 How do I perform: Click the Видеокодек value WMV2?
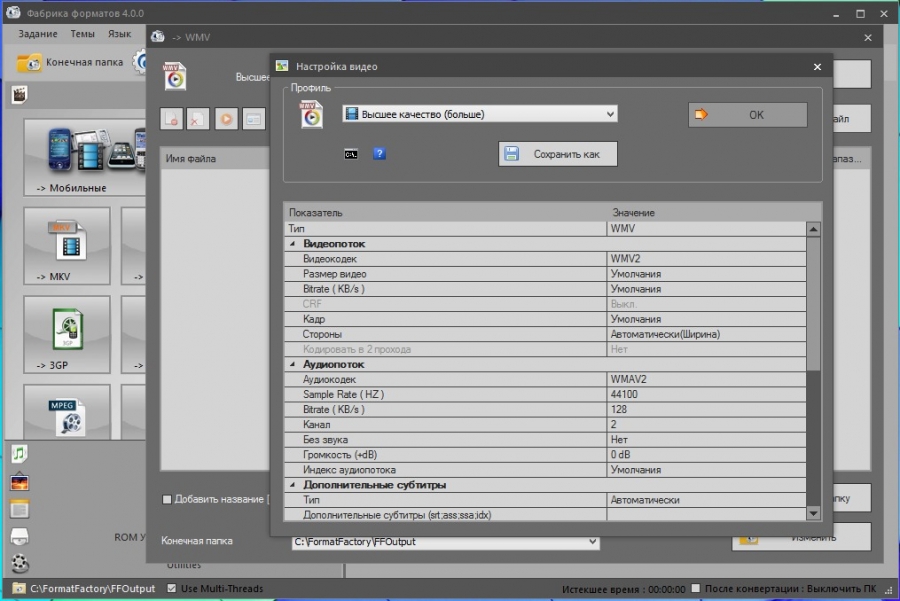(706, 259)
